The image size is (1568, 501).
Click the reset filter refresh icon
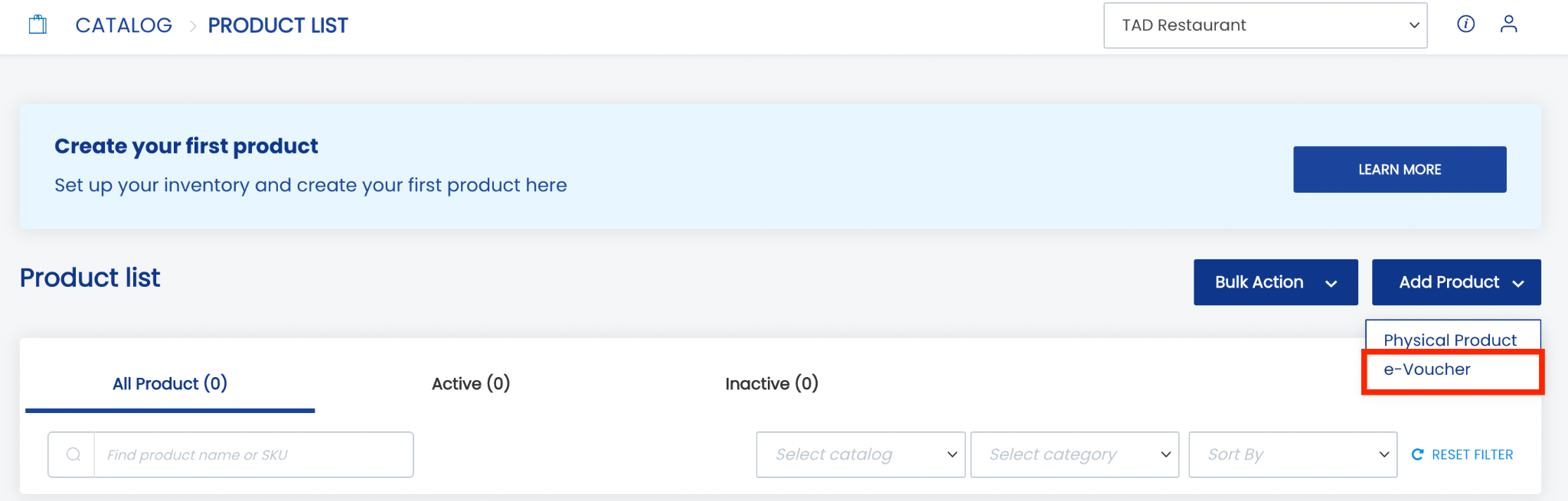[1417, 454]
